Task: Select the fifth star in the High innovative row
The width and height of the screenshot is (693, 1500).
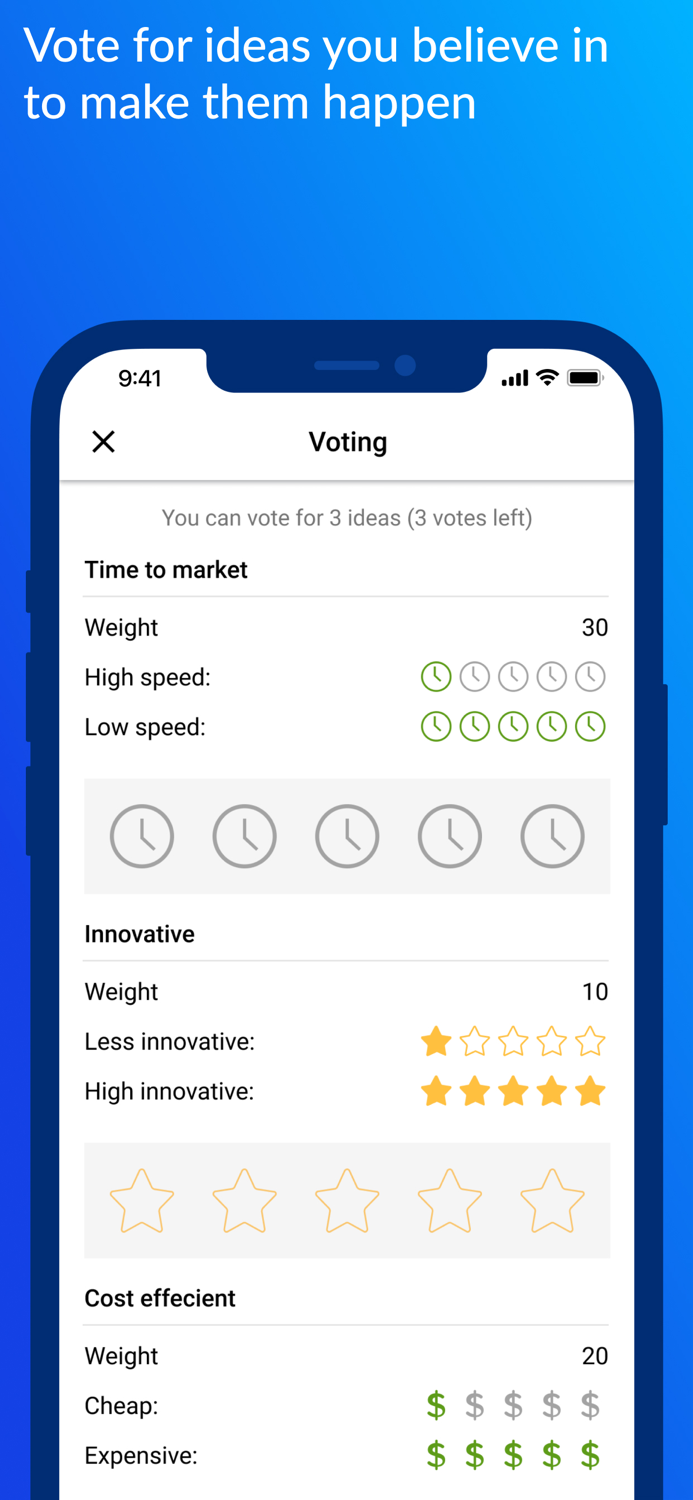Action: point(590,1091)
